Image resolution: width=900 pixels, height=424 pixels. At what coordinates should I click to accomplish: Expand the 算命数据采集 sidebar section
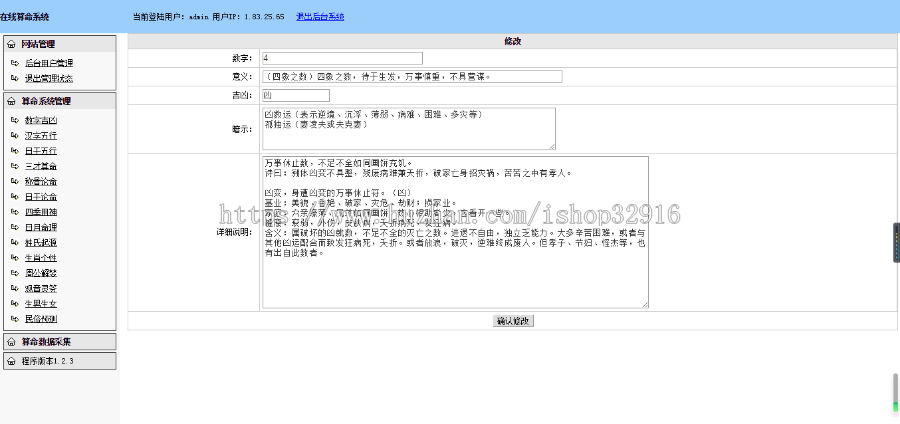click(x=46, y=342)
